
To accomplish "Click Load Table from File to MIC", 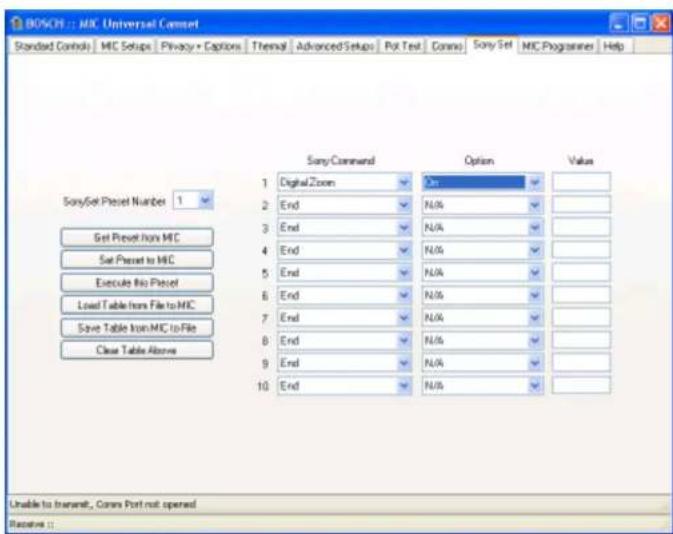I will pos(137,305).
